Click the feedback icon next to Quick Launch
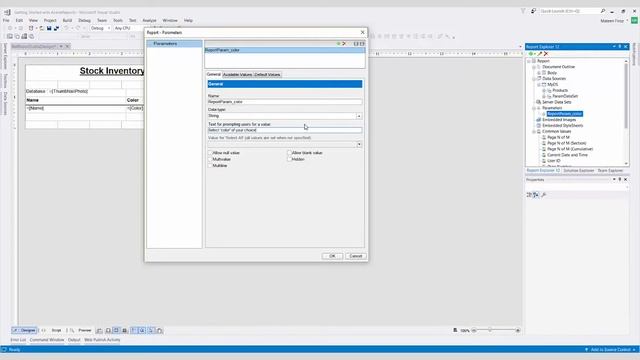This screenshot has height=360, width=640. pyautogui.click(x=533, y=11)
